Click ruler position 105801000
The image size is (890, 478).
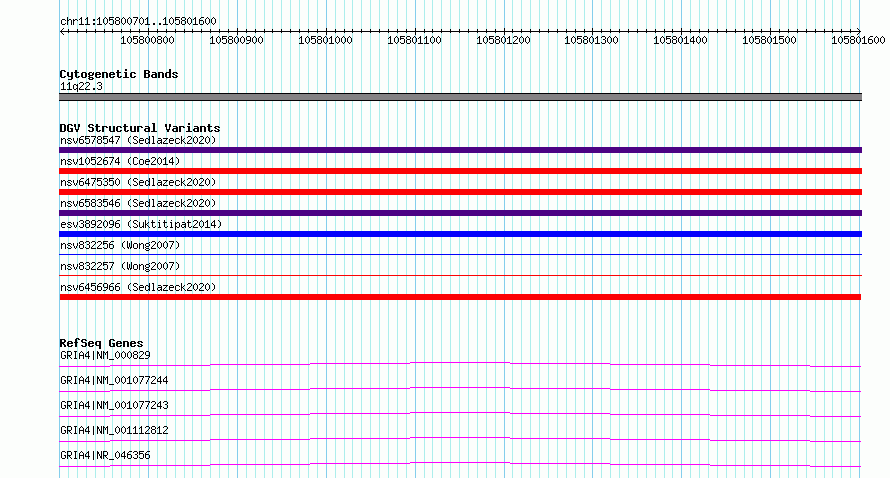325,40
